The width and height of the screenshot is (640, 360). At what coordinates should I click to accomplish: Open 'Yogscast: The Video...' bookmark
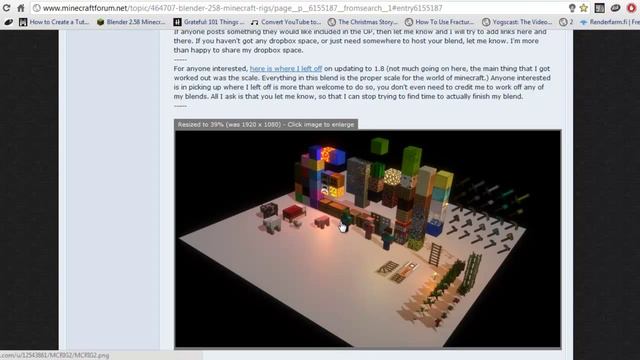click(x=517, y=22)
